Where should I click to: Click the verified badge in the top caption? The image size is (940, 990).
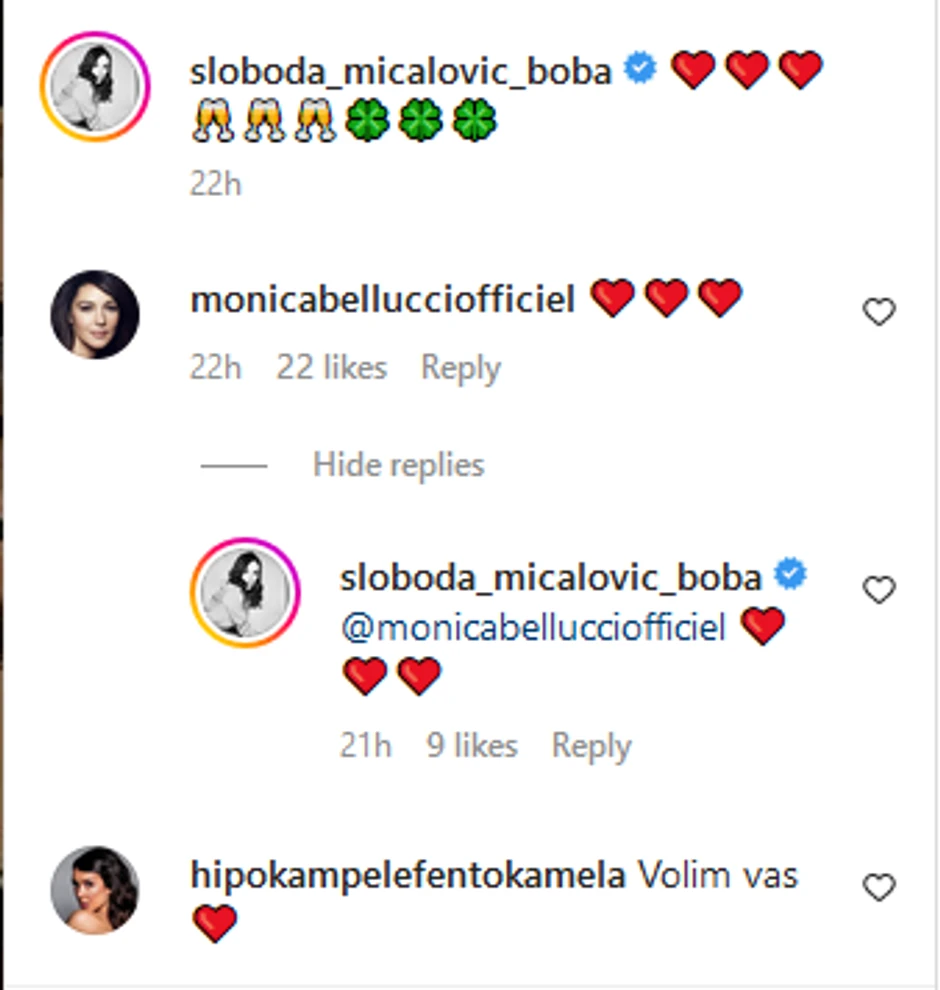[640, 70]
